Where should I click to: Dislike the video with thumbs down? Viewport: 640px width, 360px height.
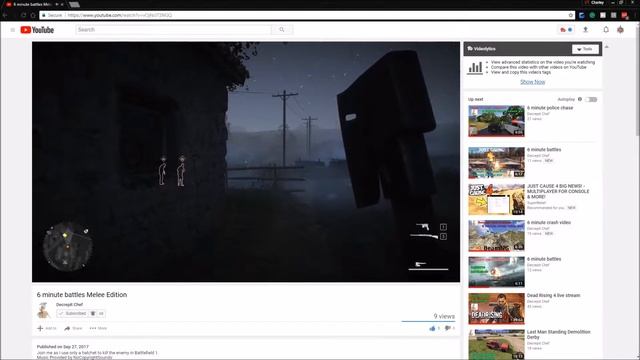pyautogui.click(x=448, y=328)
